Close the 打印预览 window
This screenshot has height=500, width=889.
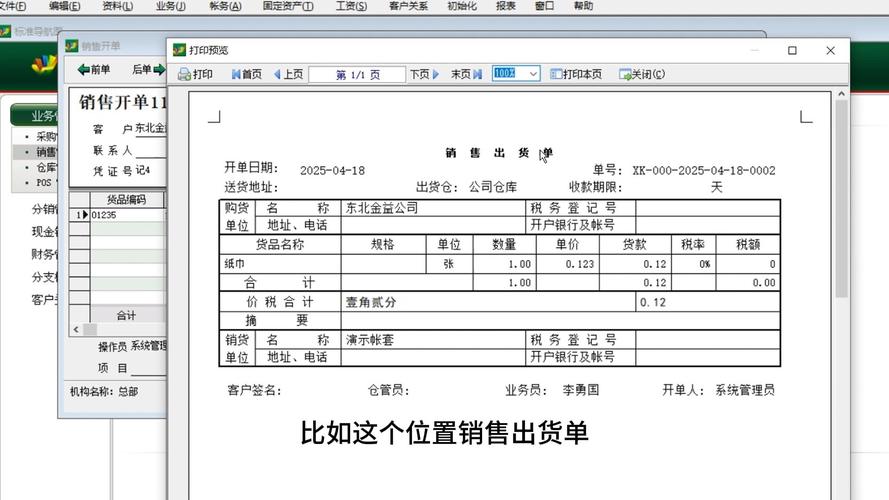[831, 50]
